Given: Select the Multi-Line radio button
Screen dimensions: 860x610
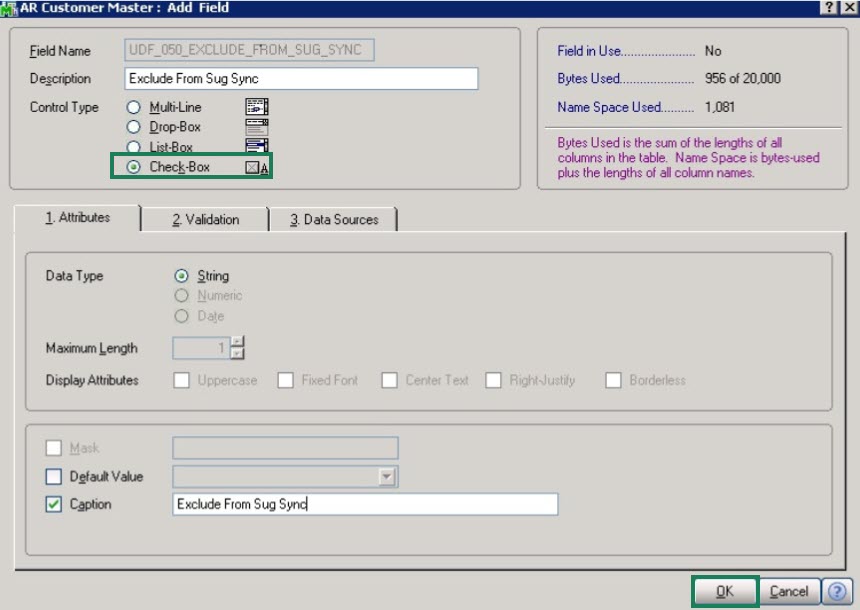Looking at the screenshot, I should pyautogui.click(x=134, y=107).
